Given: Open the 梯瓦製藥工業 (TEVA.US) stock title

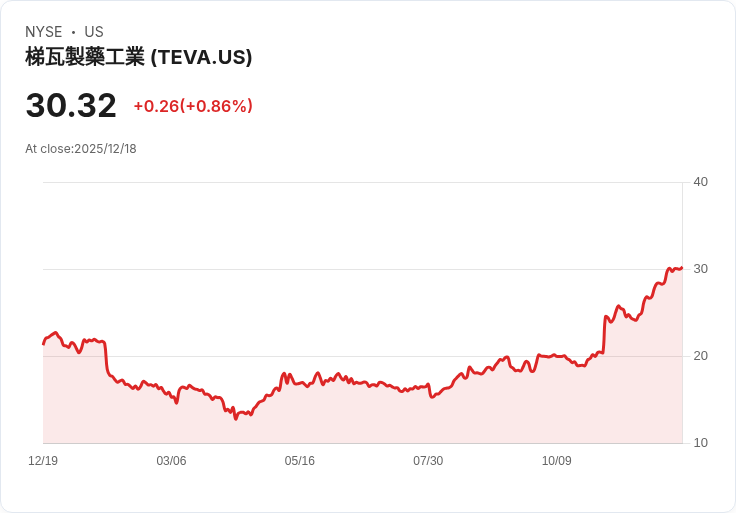Looking at the screenshot, I should (138, 57).
